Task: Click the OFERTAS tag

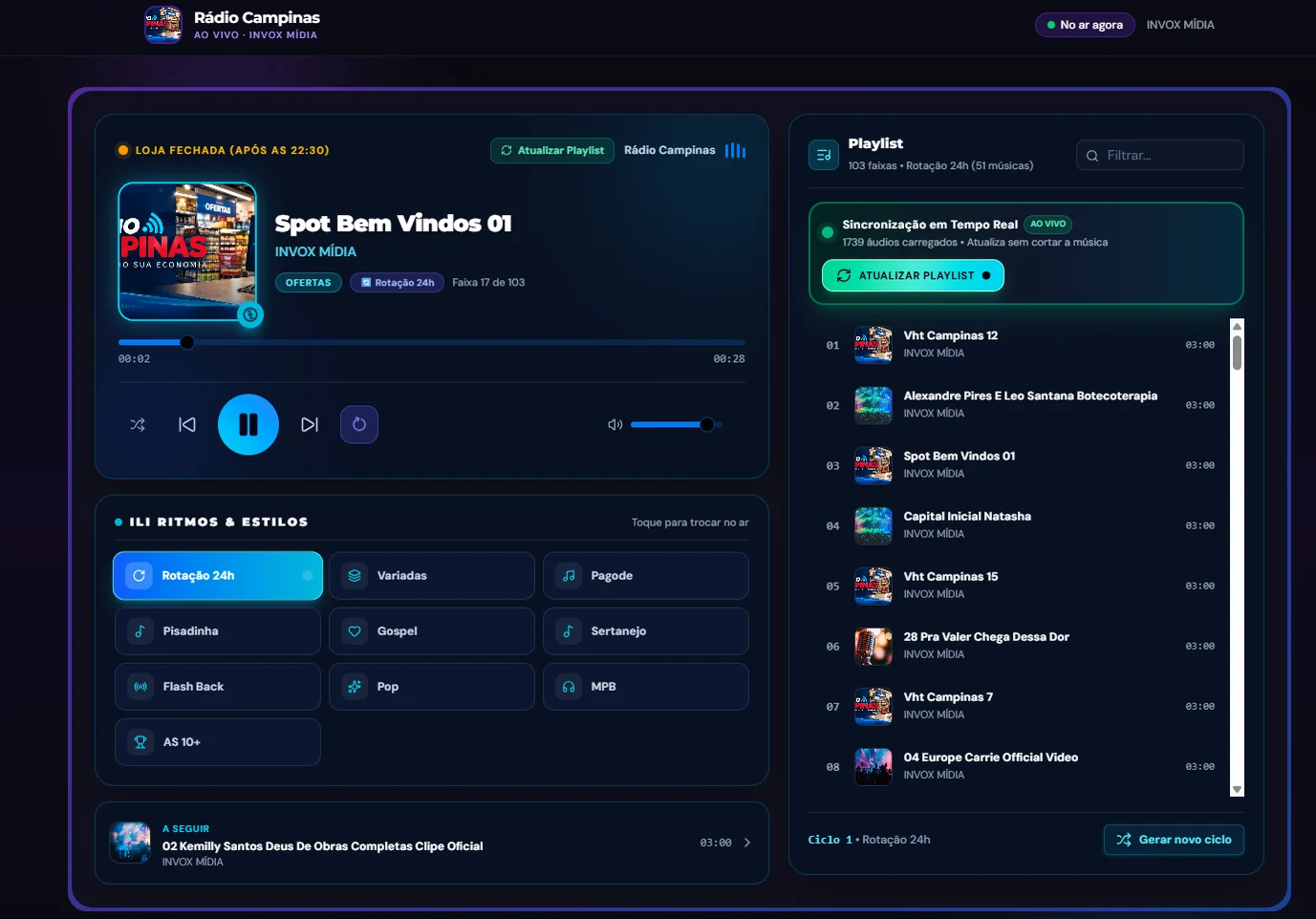Action: (x=309, y=283)
